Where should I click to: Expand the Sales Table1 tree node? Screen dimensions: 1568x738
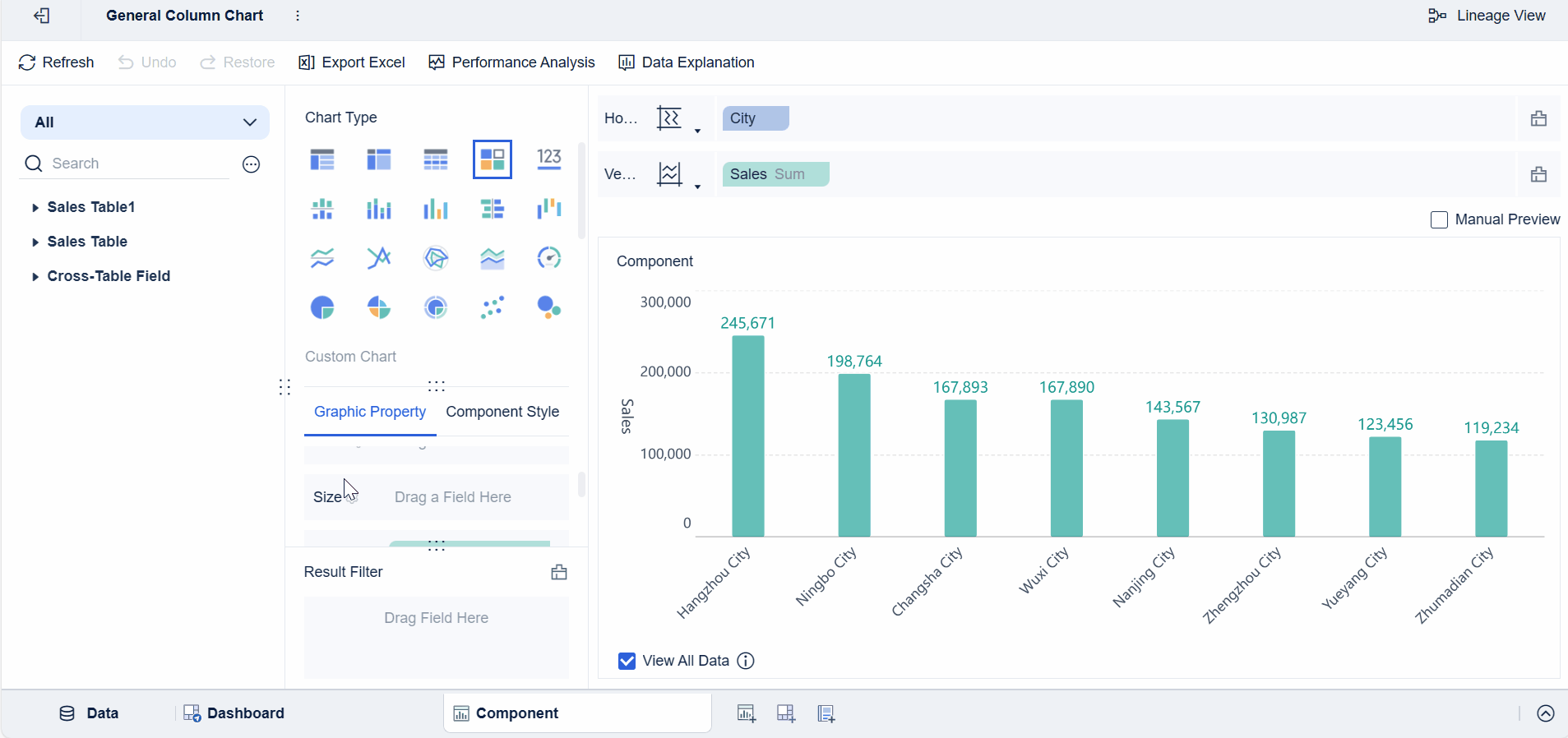pyautogui.click(x=35, y=208)
